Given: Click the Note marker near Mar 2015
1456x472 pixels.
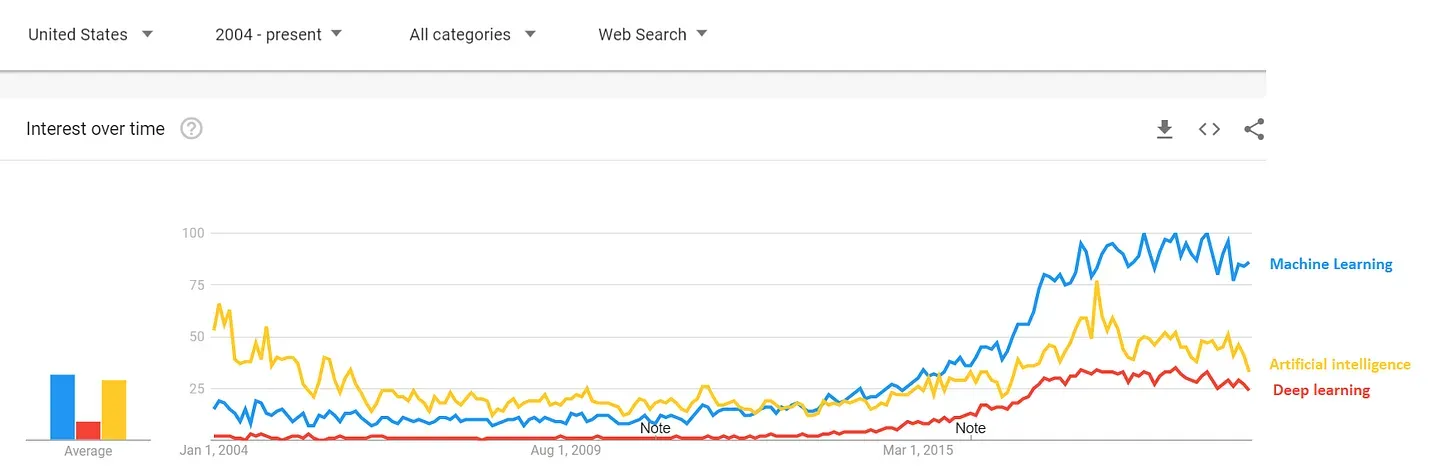Looking at the screenshot, I should tap(970, 428).
